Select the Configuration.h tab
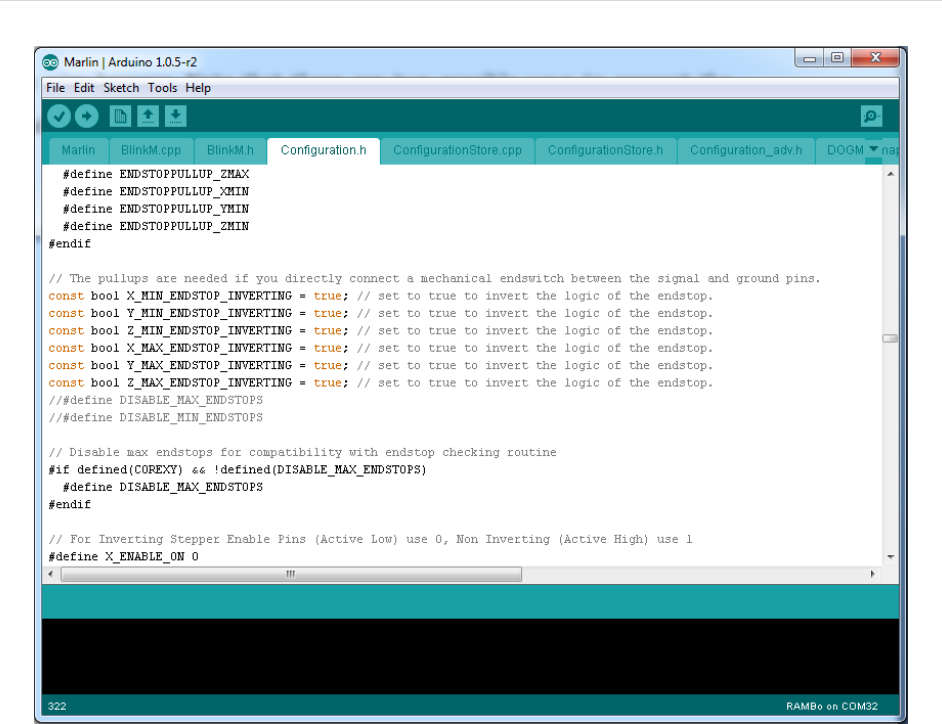The width and height of the screenshot is (942, 724). (x=323, y=150)
